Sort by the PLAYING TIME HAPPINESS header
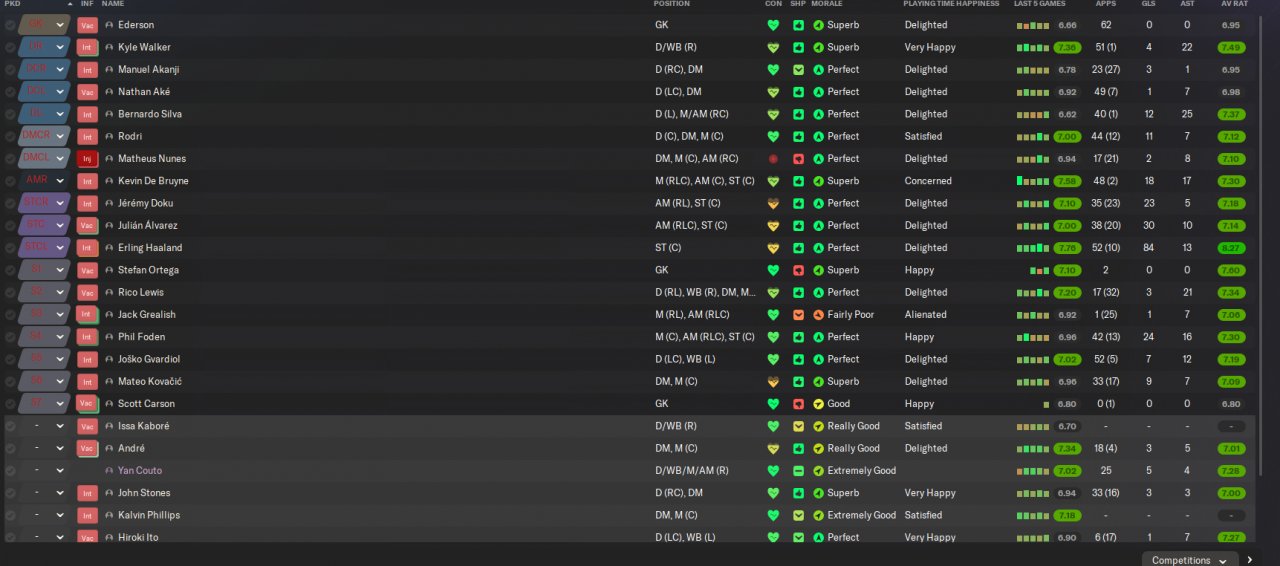 pyautogui.click(x=951, y=4)
